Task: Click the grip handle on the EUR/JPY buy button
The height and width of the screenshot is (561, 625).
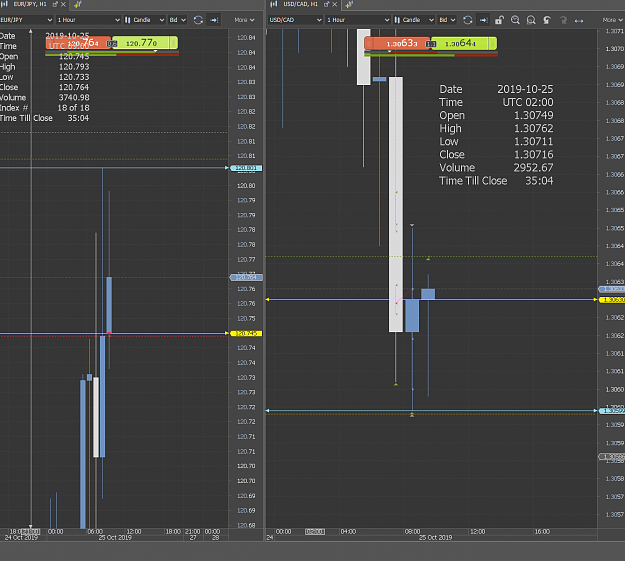Action: click(x=173, y=43)
